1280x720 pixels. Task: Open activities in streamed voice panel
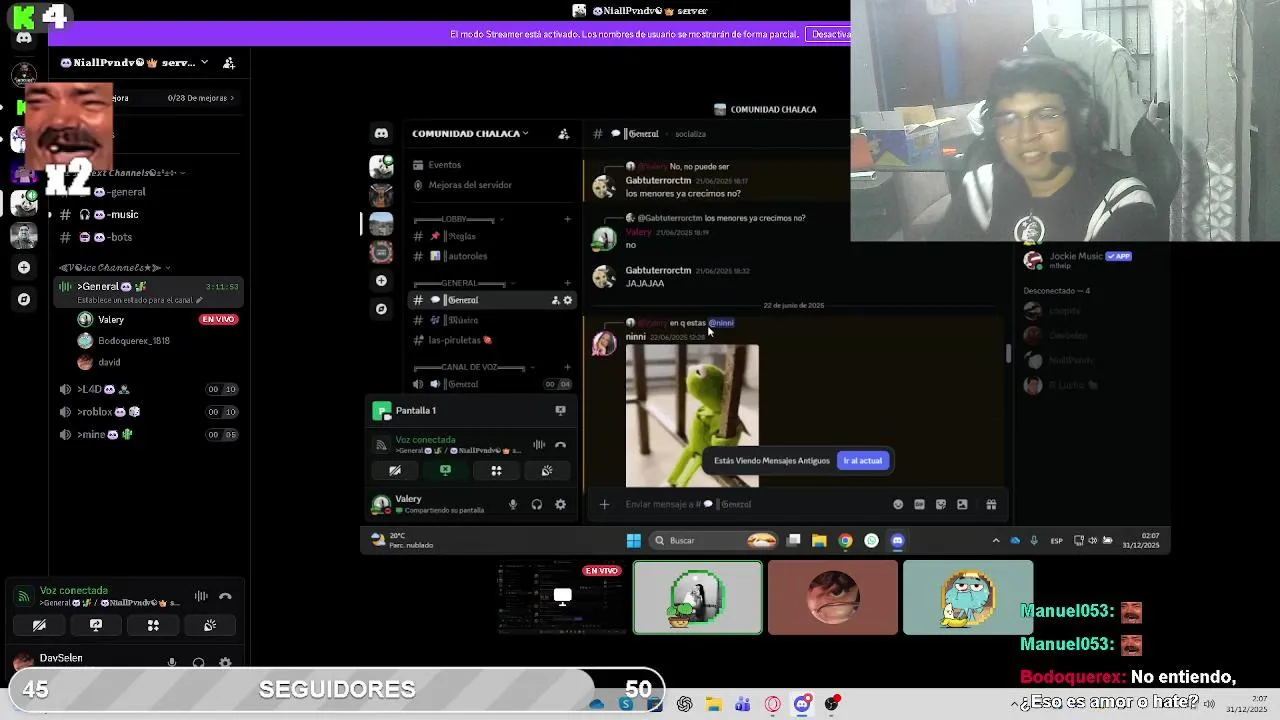pyautogui.click(x=496, y=470)
